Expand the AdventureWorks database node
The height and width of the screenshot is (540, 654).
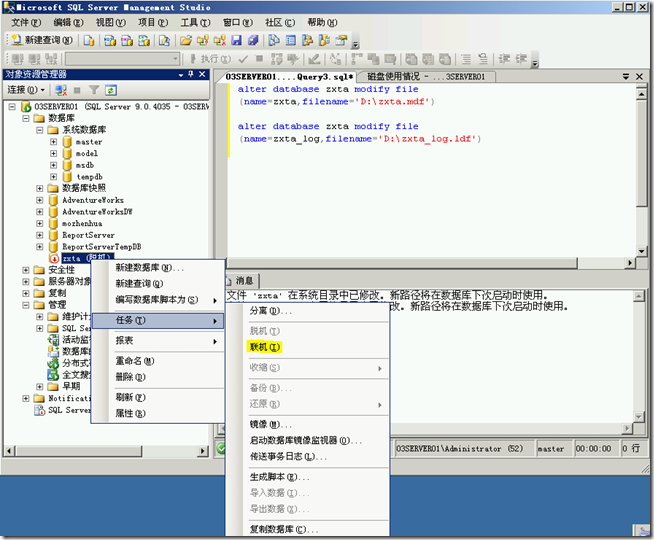(40, 200)
